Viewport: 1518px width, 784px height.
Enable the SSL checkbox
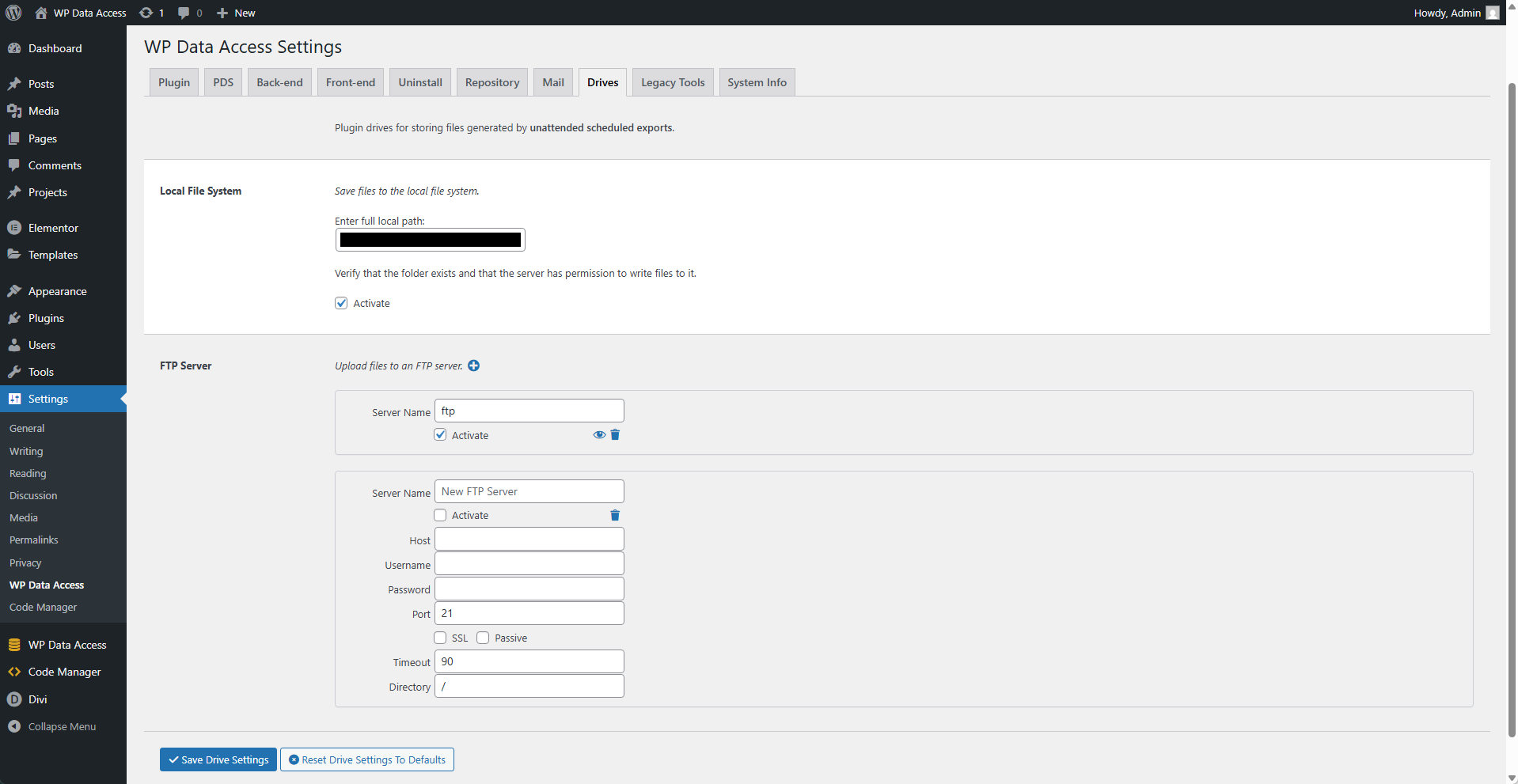440,638
